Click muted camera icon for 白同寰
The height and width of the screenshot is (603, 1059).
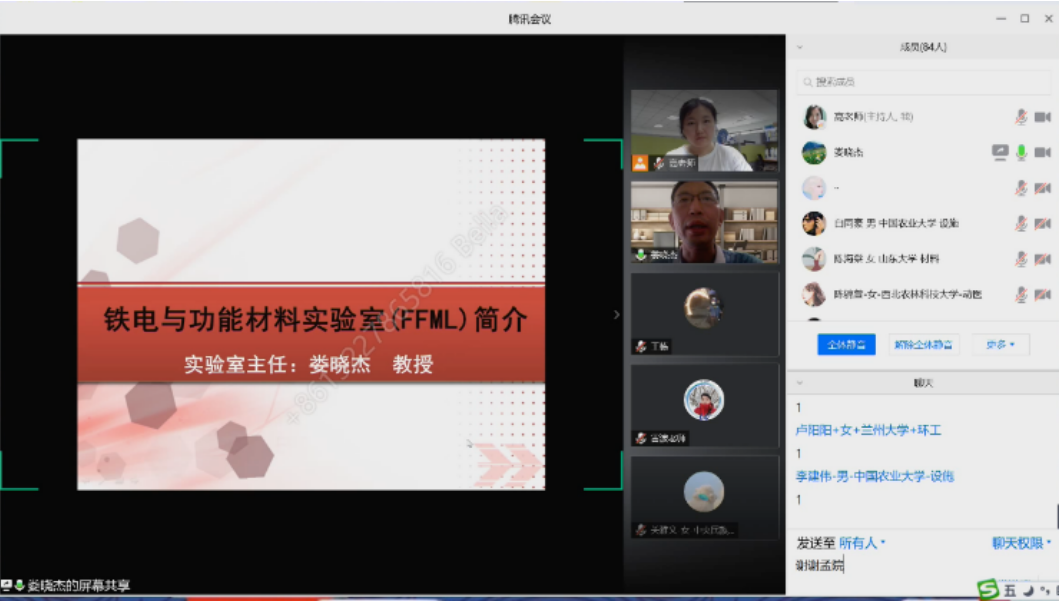click(x=1042, y=223)
